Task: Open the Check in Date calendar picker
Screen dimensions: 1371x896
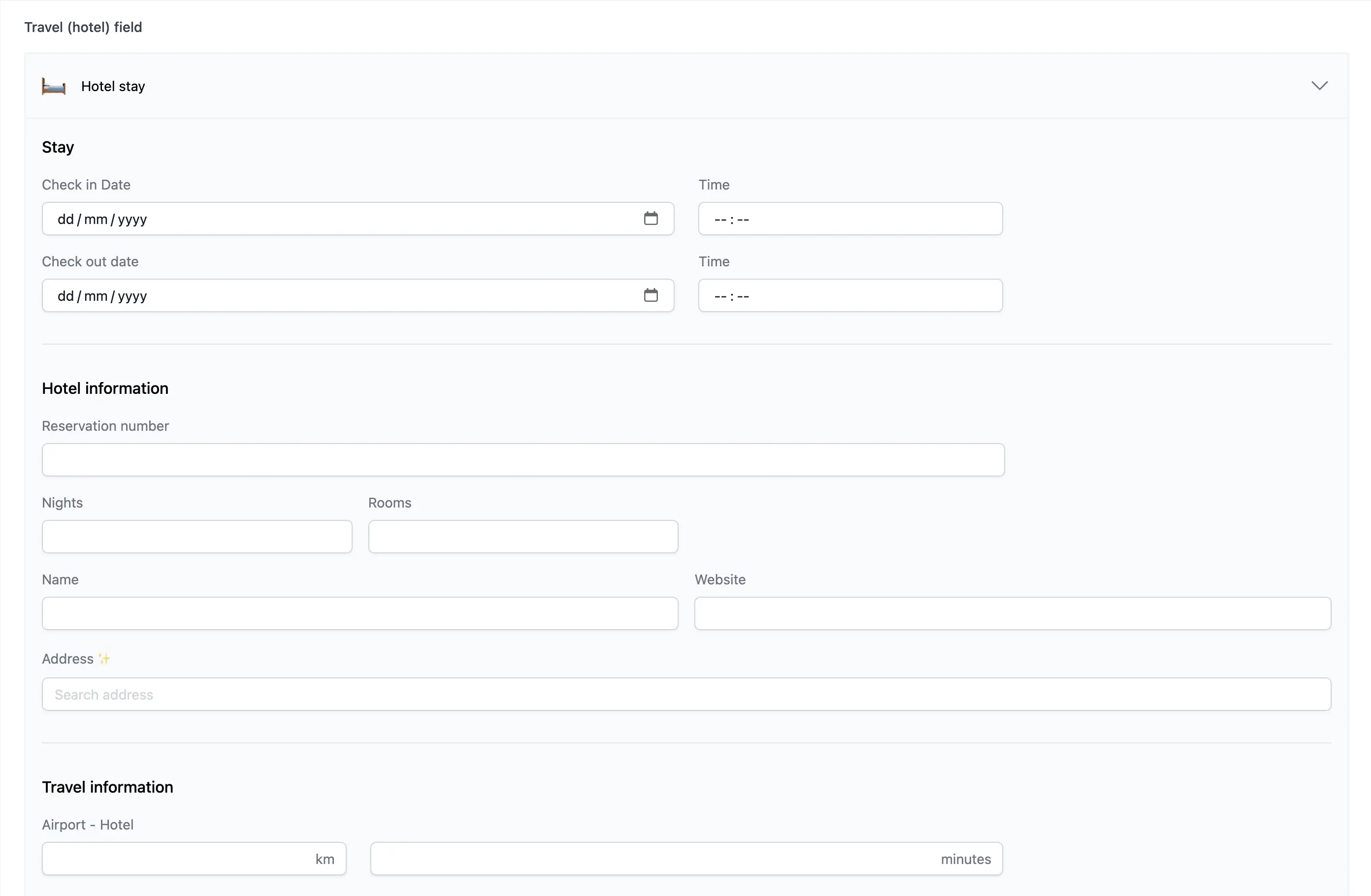Action: coord(651,219)
